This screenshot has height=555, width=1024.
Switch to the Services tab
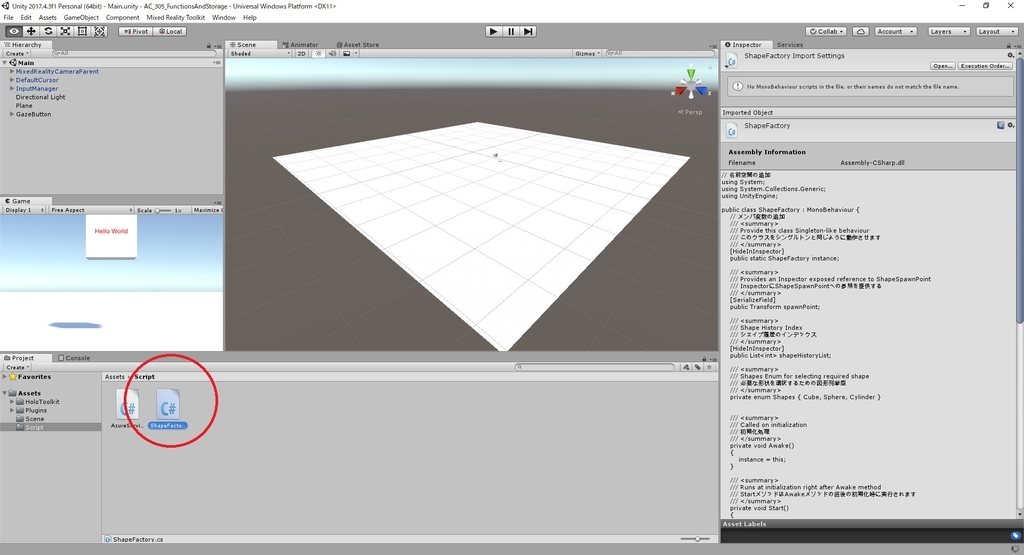790,45
